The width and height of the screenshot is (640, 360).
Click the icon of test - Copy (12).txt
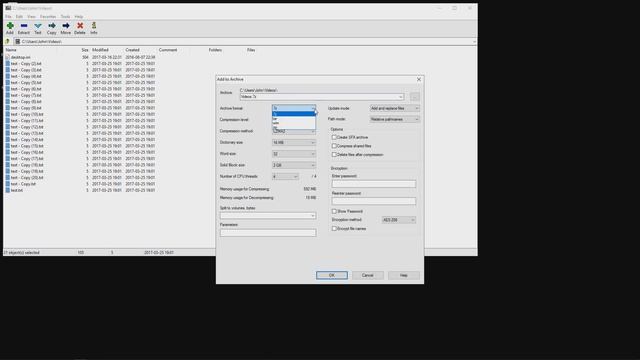click(x=7, y=127)
